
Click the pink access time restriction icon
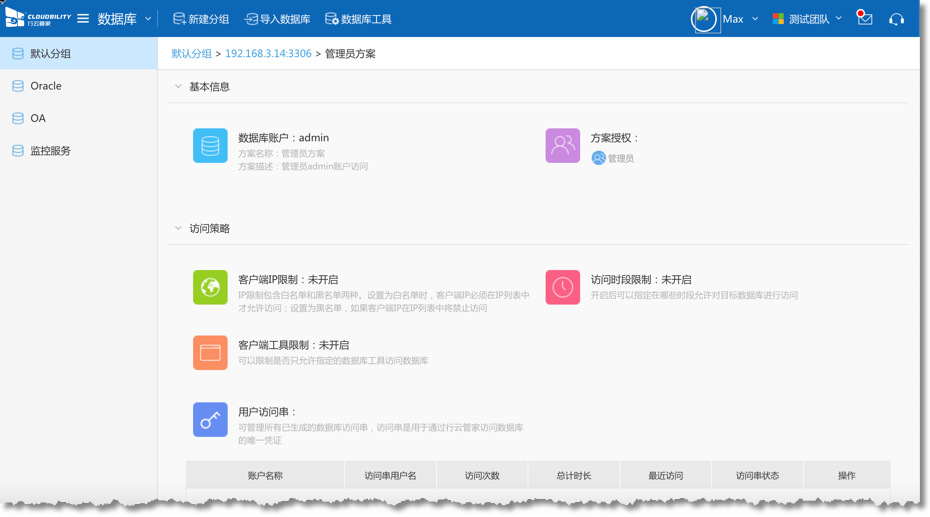pyautogui.click(x=562, y=288)
